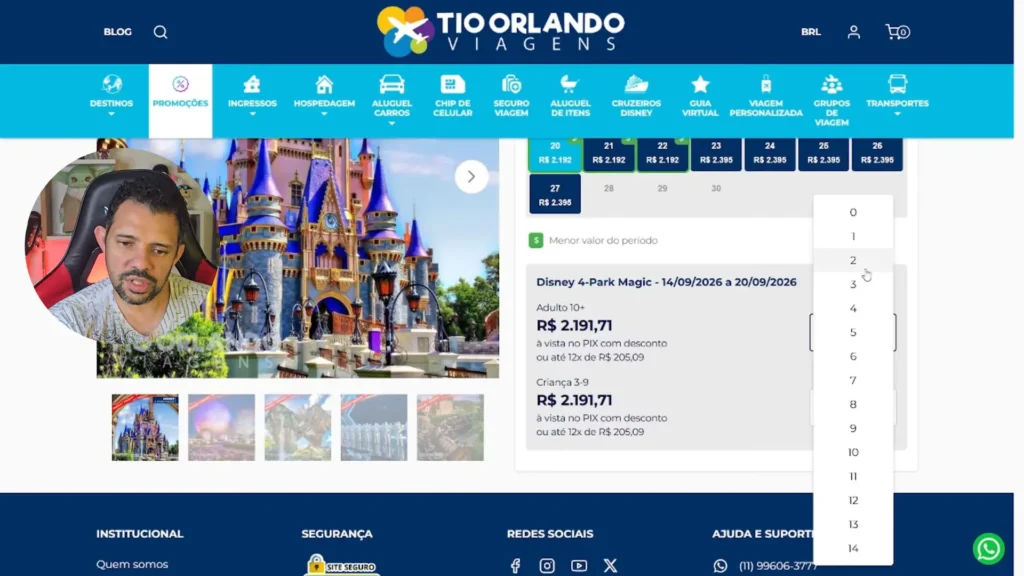Switch currency via BRL selector
Screen dimensions: 1024x576
coord(810,32)
